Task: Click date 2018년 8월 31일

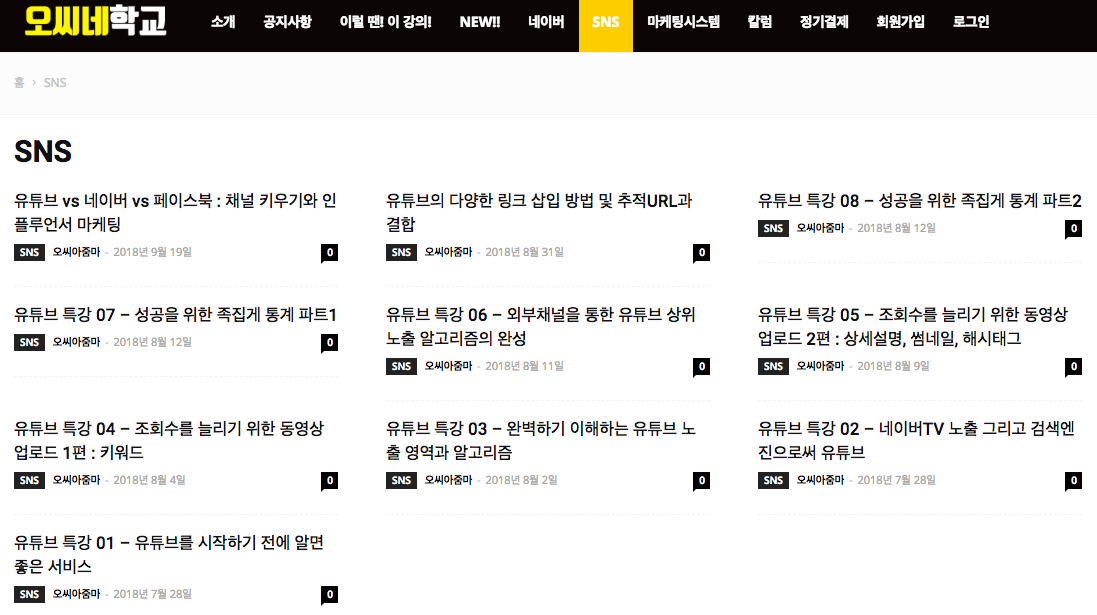Action: click(x=524, y=252)
